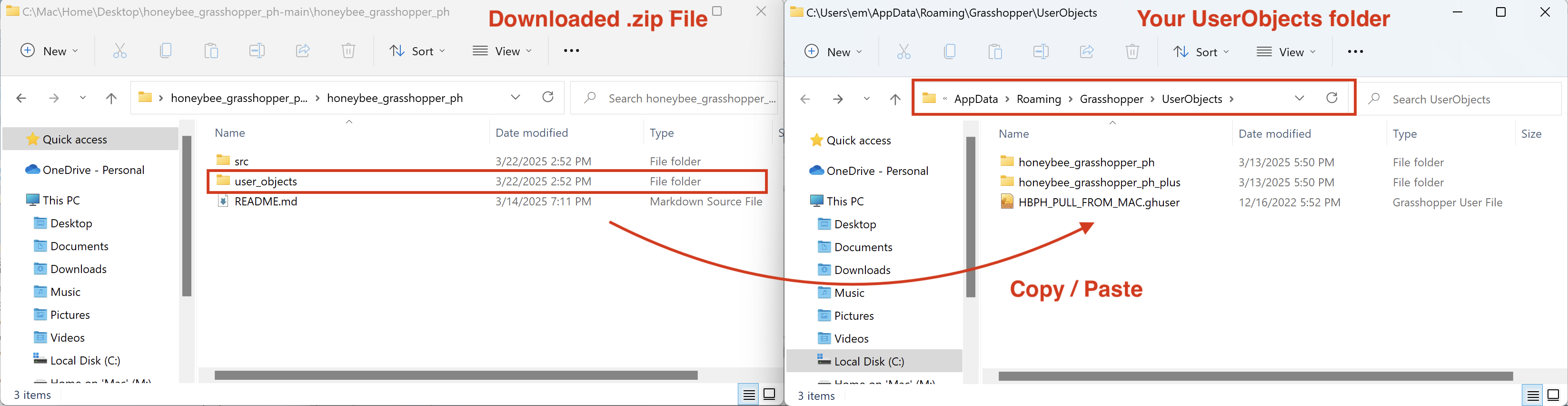Expand recent locations chevron in left window
This screenshot has height=406, width=1568.
point(83,98)
